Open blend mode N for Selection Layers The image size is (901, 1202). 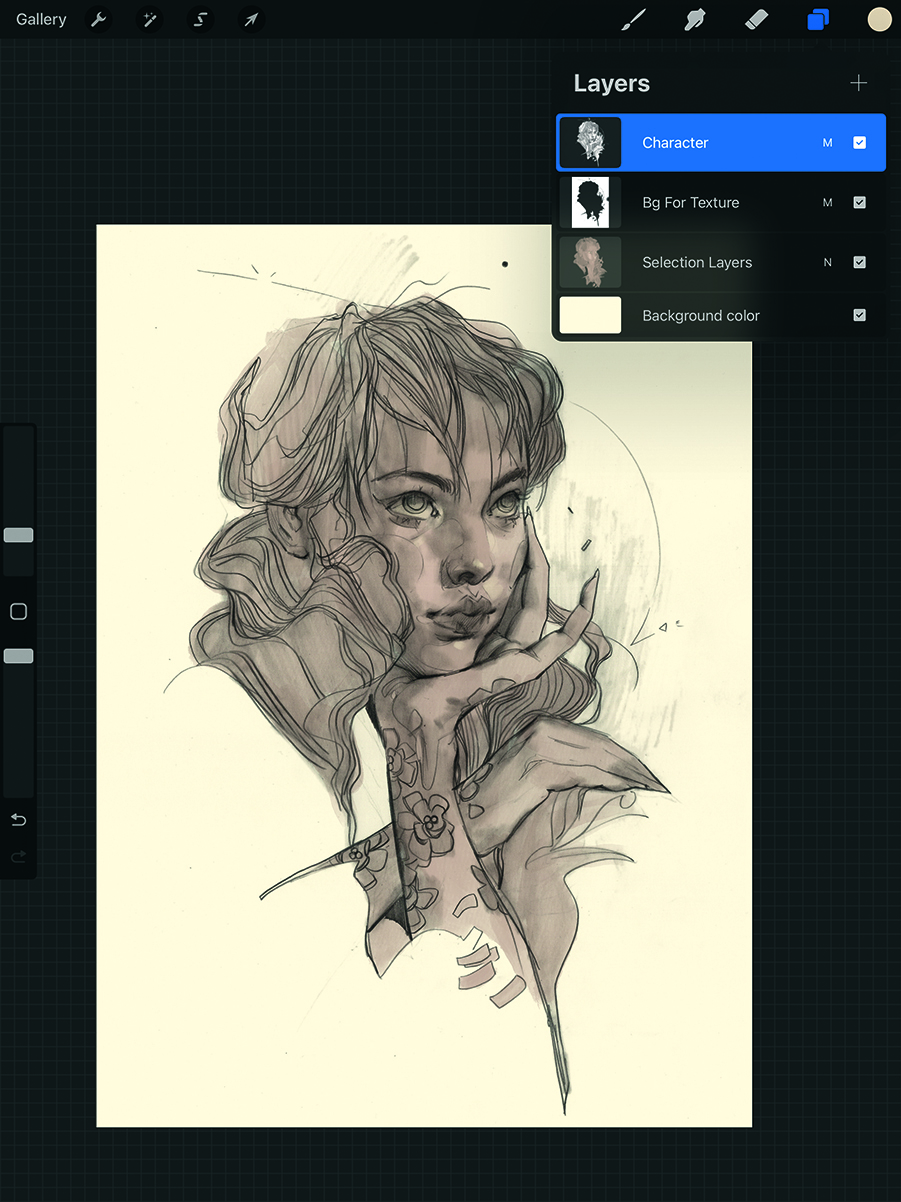coord(827,262)
